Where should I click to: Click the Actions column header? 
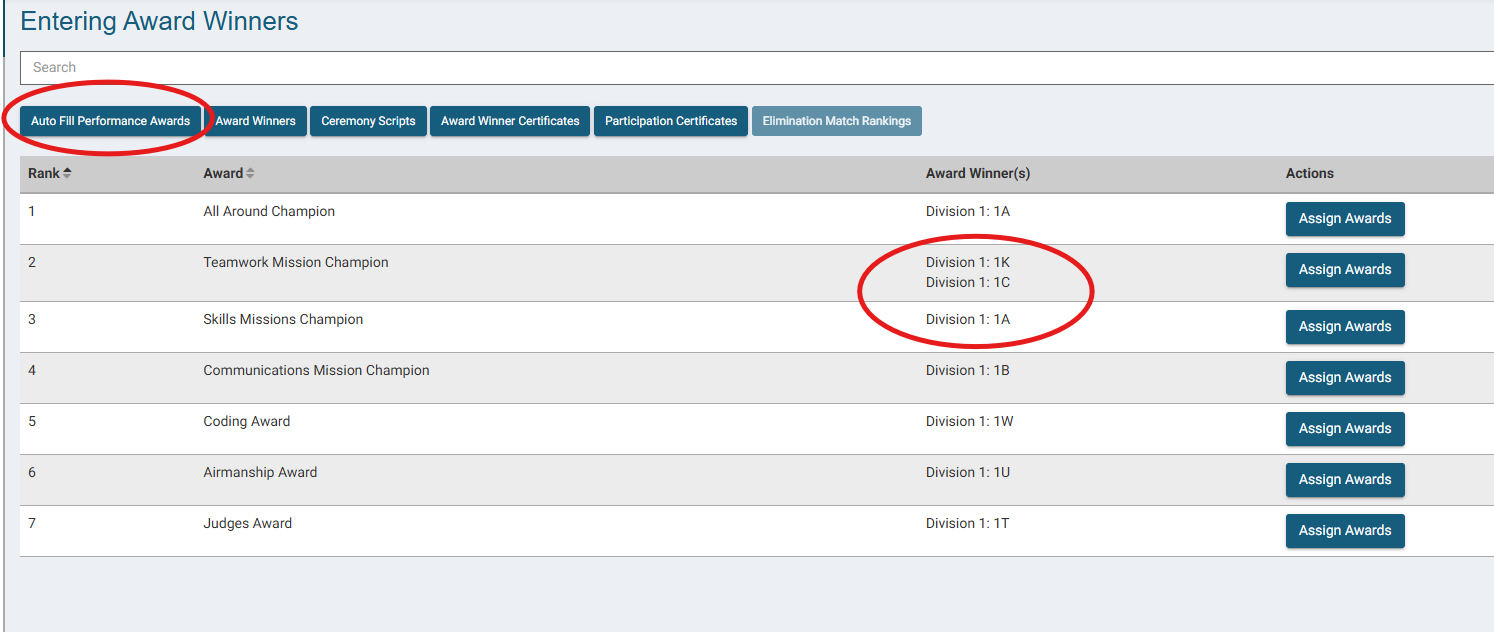(1310, 174)
